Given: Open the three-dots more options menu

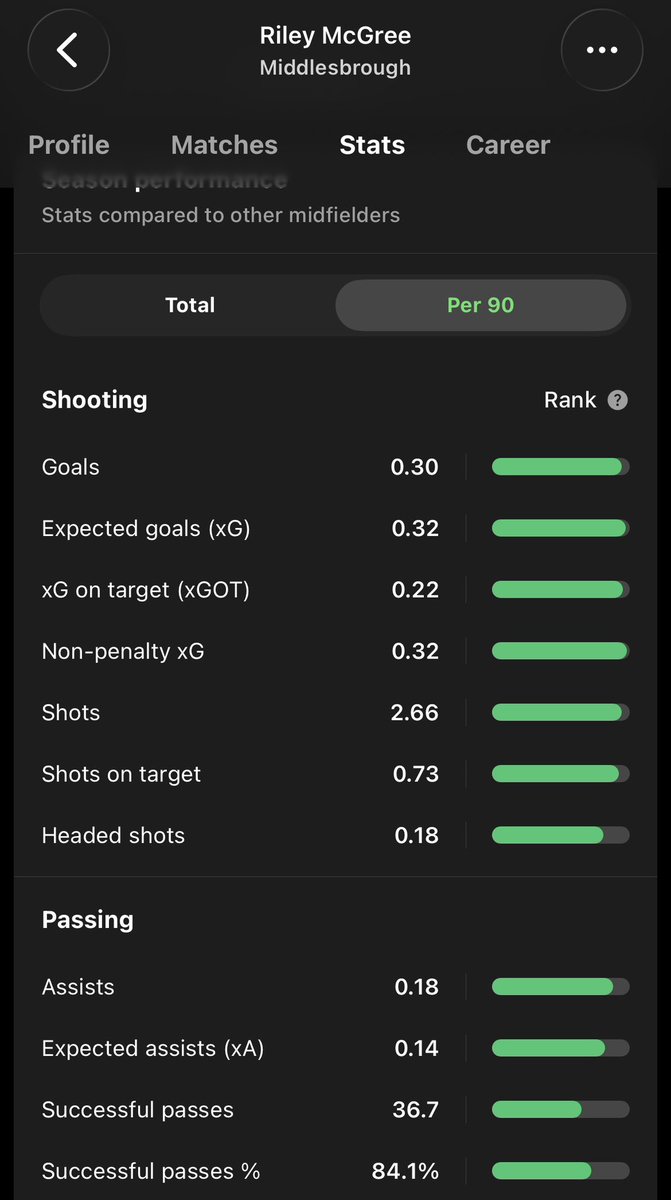Looking at the screenshot, I should pyautogui.click(x=602, y=50).
